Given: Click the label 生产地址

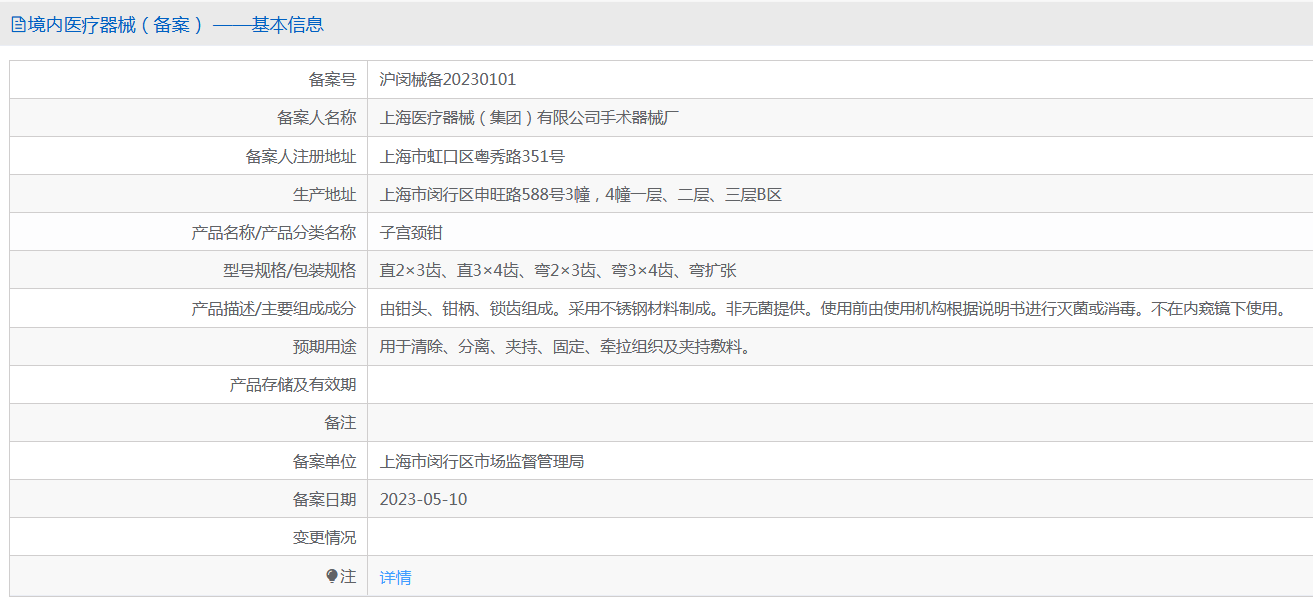Looking at the screenshot, I should [x=324, y=195].
